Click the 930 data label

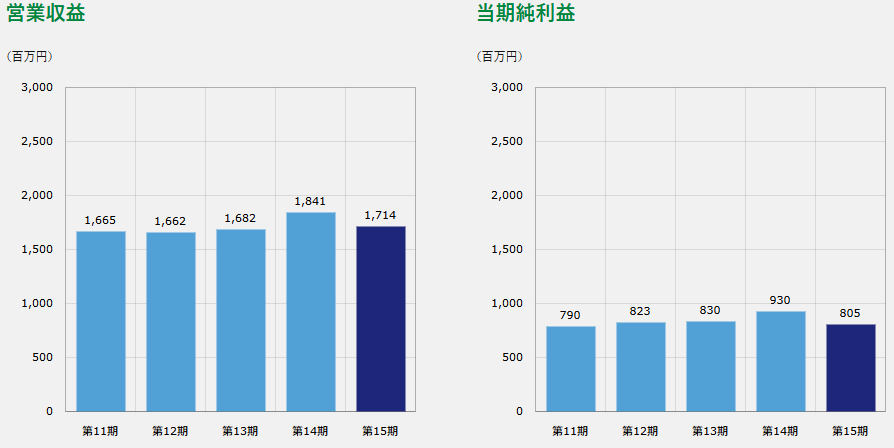tap(781, 300)
